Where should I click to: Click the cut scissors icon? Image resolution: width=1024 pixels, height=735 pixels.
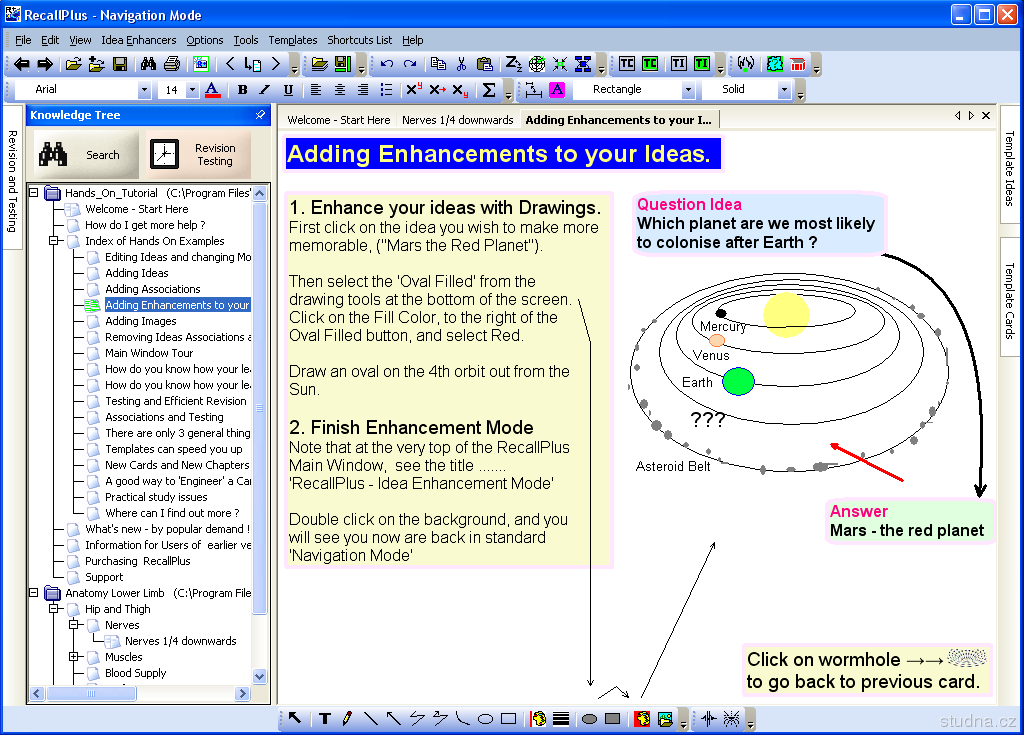(461, 64)
